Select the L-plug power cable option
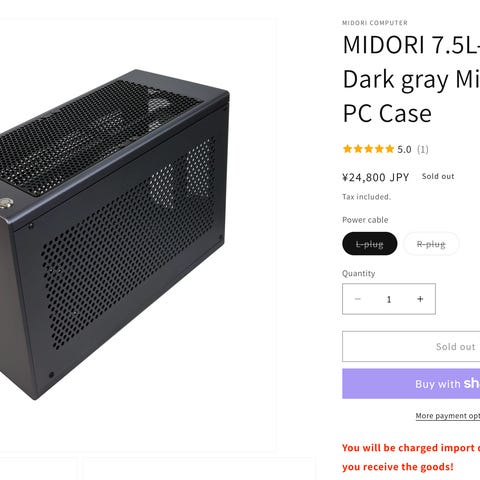 tap(370, 244)
